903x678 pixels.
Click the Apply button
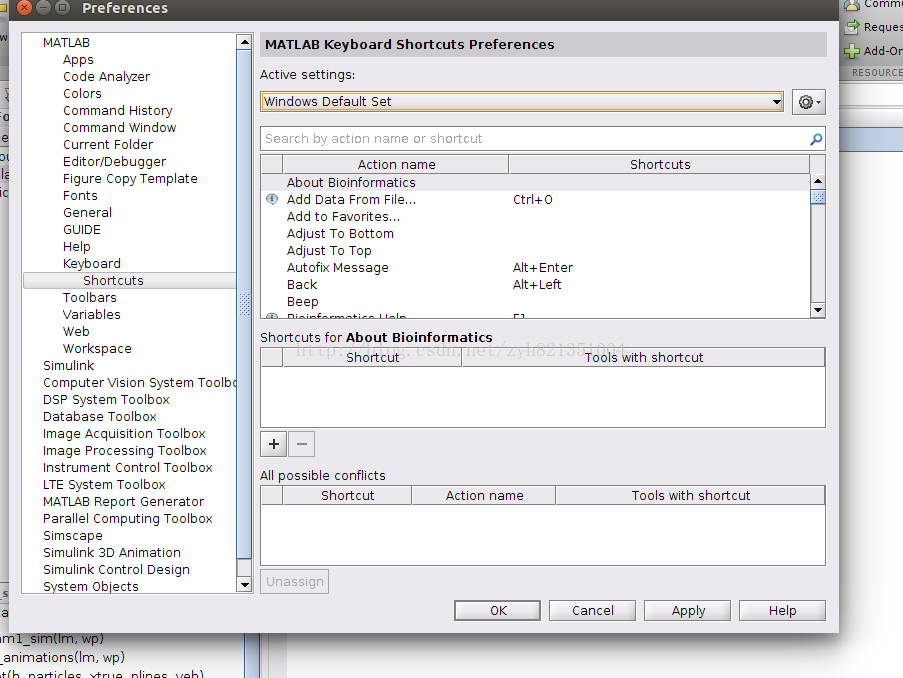(x=688, y=611)
